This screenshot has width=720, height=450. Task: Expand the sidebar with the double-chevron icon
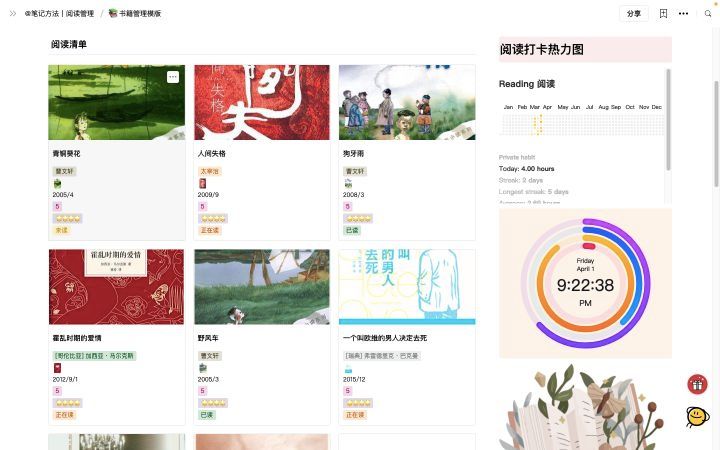(x=13, y=14)
